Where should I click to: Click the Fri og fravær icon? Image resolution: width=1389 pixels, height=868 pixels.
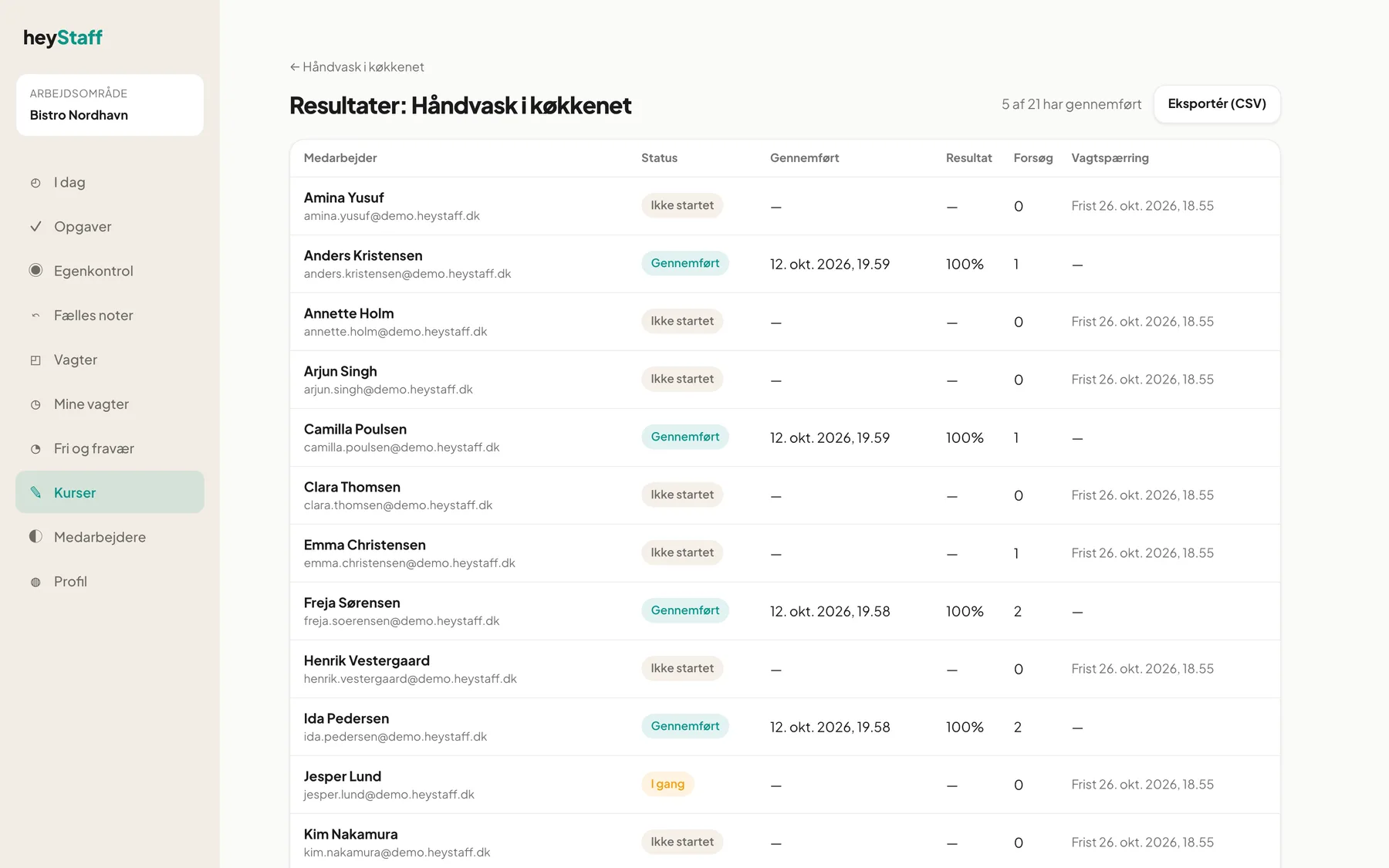coord(35,449)
